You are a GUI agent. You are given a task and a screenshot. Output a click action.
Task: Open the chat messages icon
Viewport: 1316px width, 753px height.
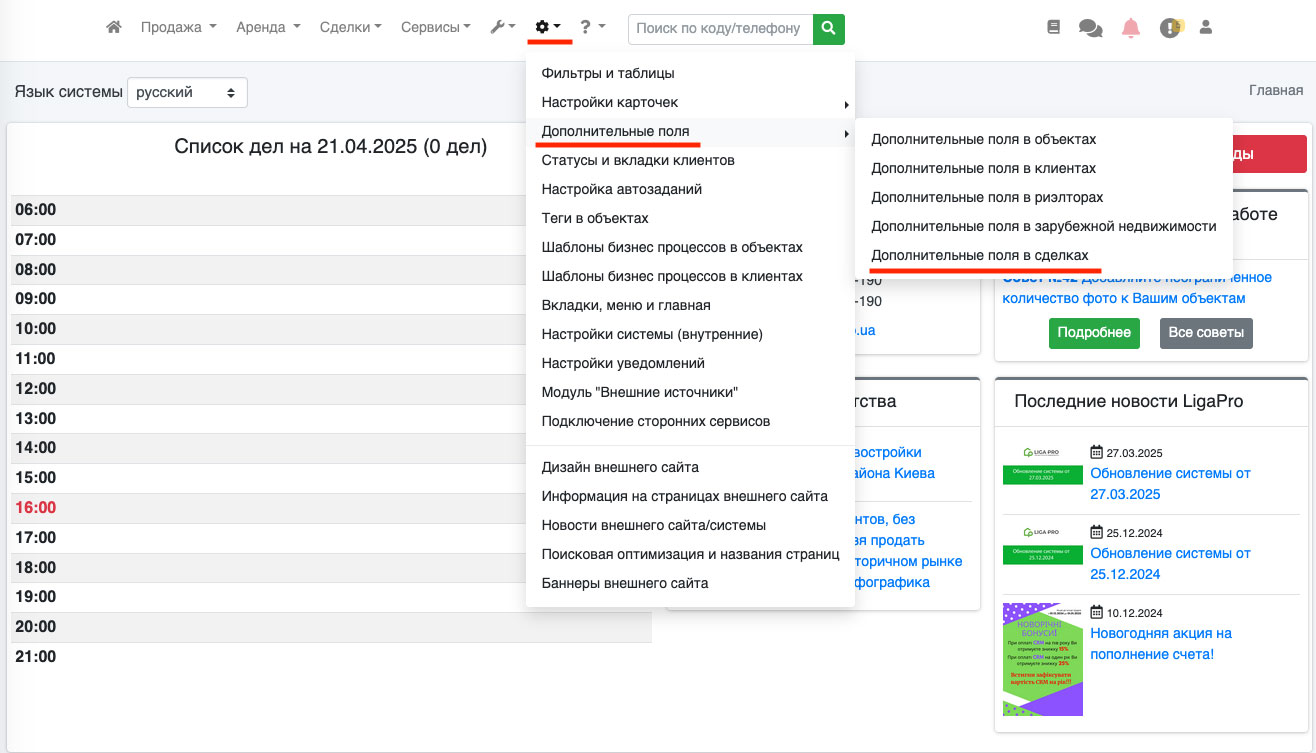tap(1090, 28)
